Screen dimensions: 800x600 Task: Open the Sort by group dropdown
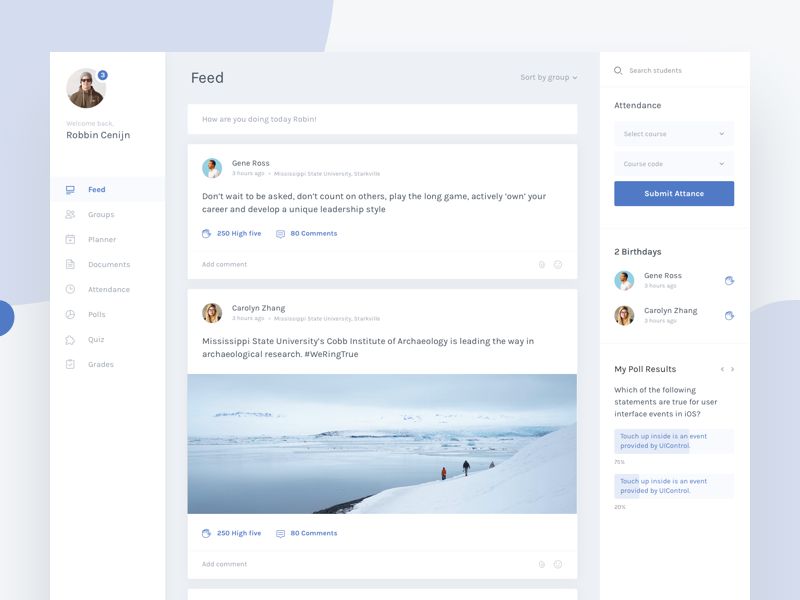coord(545,77)
